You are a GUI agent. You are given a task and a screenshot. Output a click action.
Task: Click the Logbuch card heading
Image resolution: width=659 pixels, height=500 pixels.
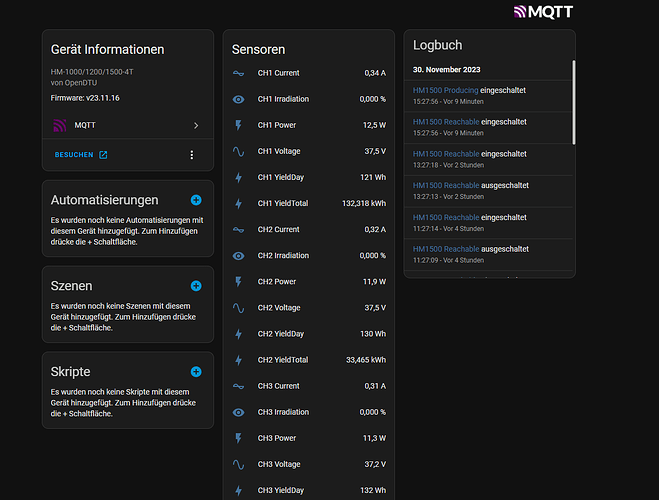[438, 45]
